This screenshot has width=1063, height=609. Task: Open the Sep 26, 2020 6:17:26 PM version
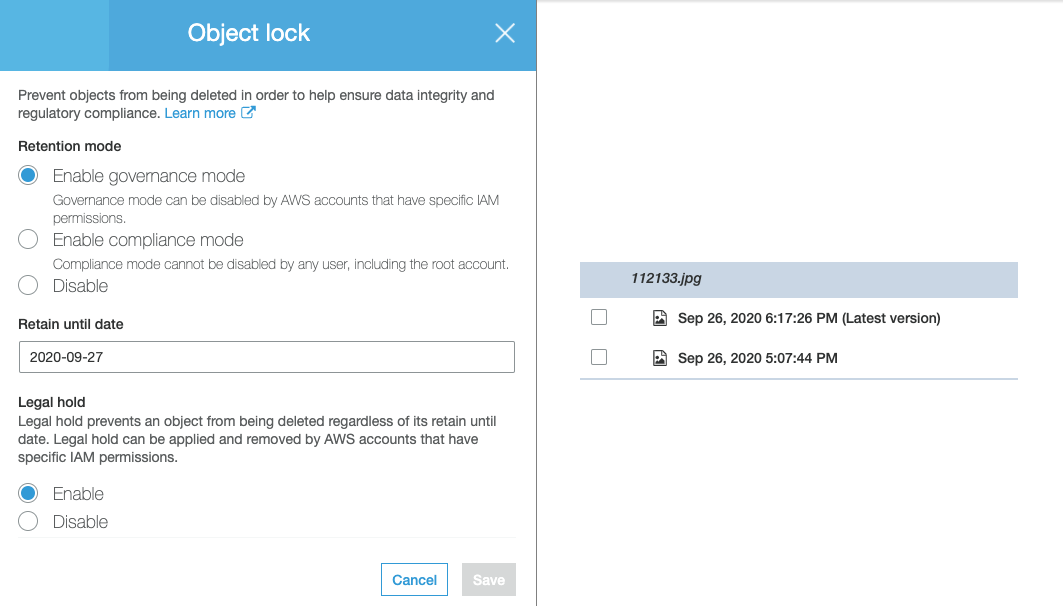tap(808, 318)
